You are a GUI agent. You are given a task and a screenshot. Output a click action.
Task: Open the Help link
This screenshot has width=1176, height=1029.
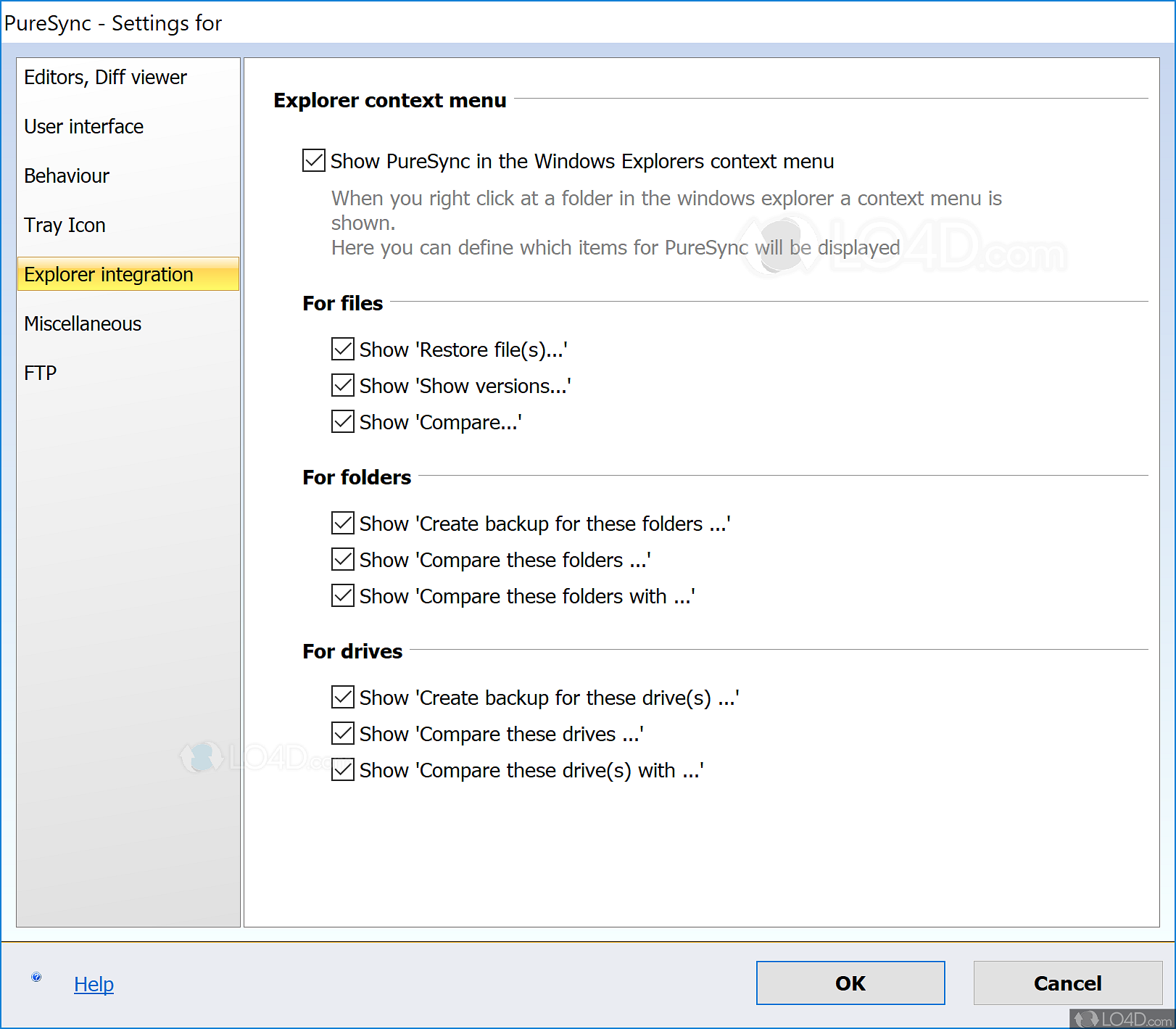[94, 984]
